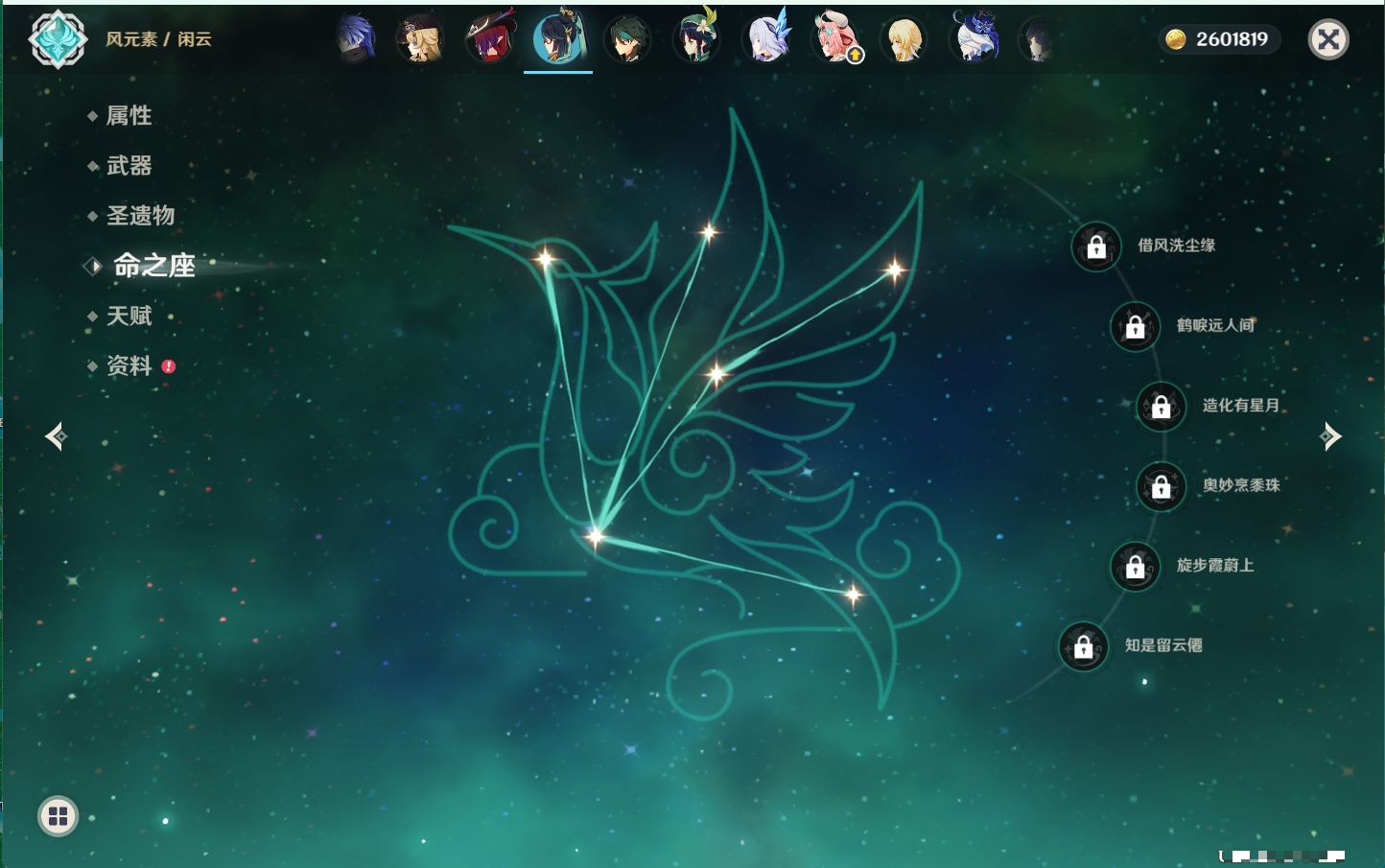Click the locked constellation 知是留云僊
Viewport: 1385px width, 868px height.
click(x=1083, y=646)
